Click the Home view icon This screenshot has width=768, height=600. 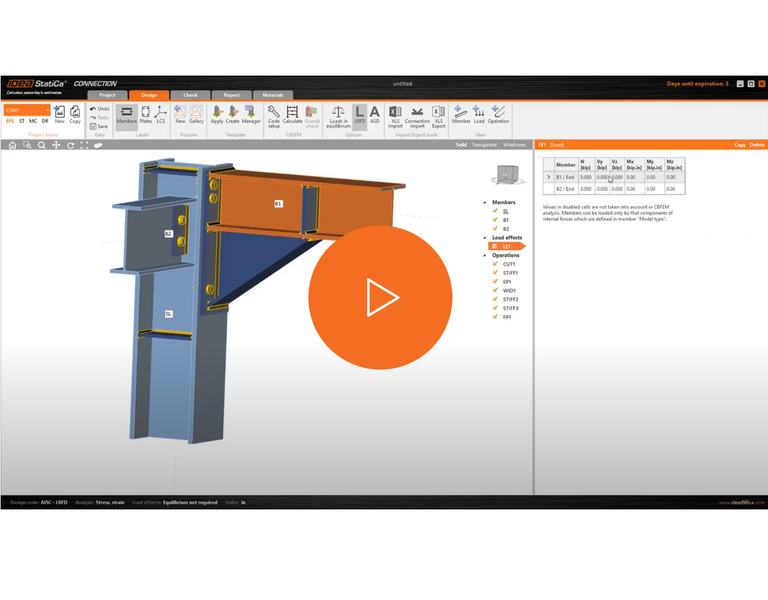[x=12, y=145]
